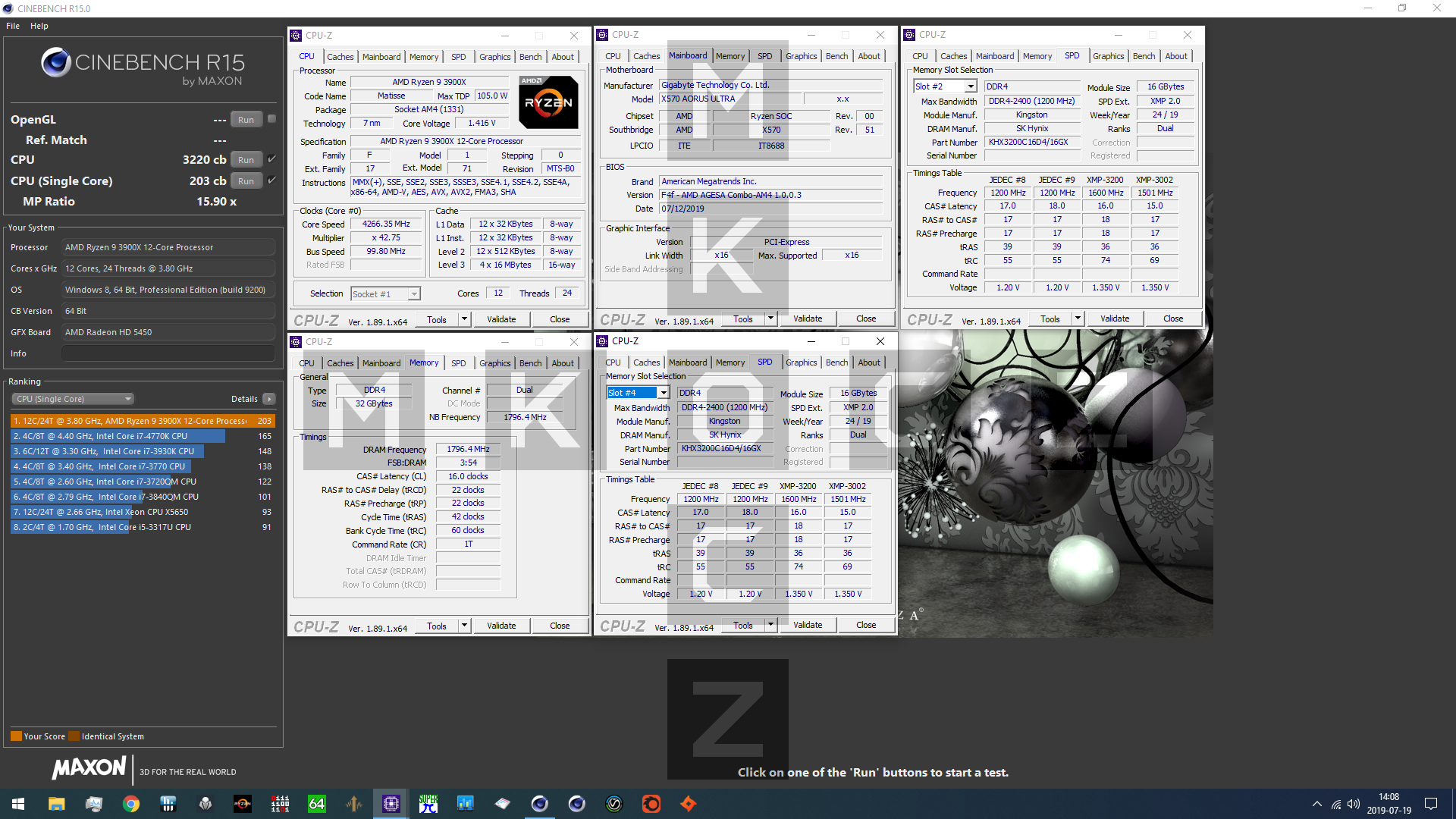Click the CPU-Z icon in the Slot #4 SPD window's title bar
The image size is (1456, 819).
602,341
